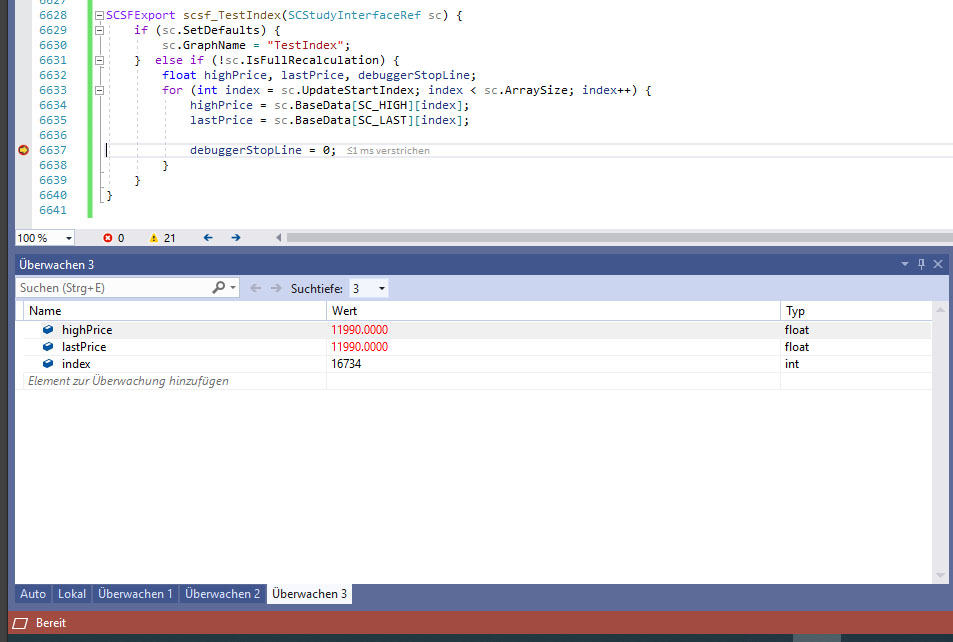Navigate to next issue with right arrow

coord(236,238)
